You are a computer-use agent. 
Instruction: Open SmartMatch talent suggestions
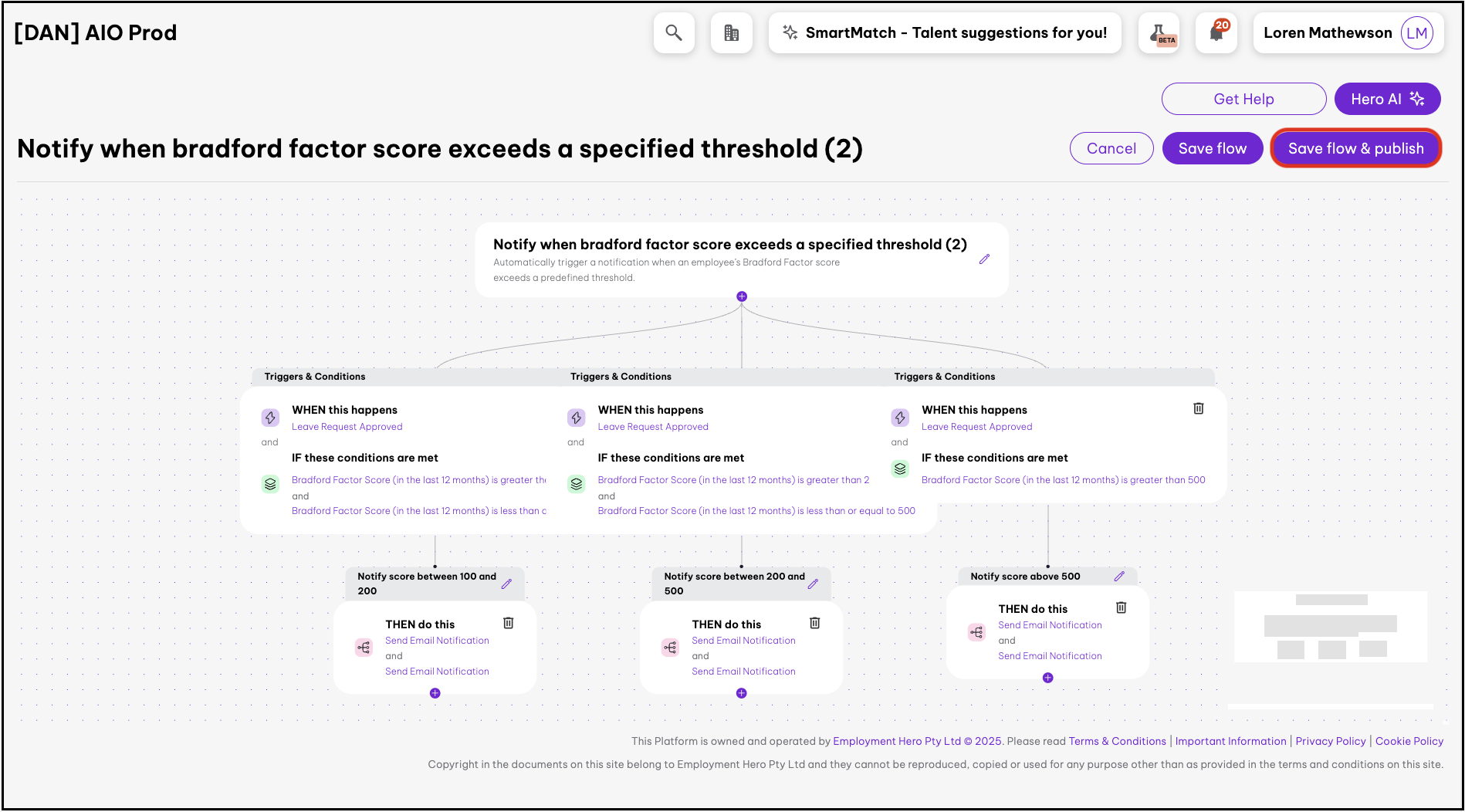944,33
